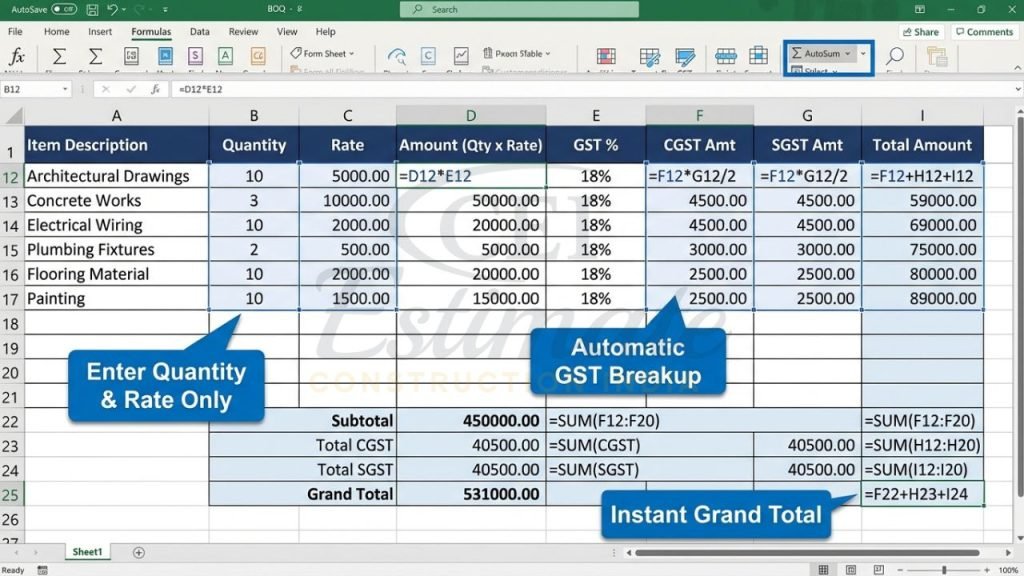Click the table icon with highlighted blue row
Image resolution: width=1024 pixels, height=576 pixels.
click(726, 56)
